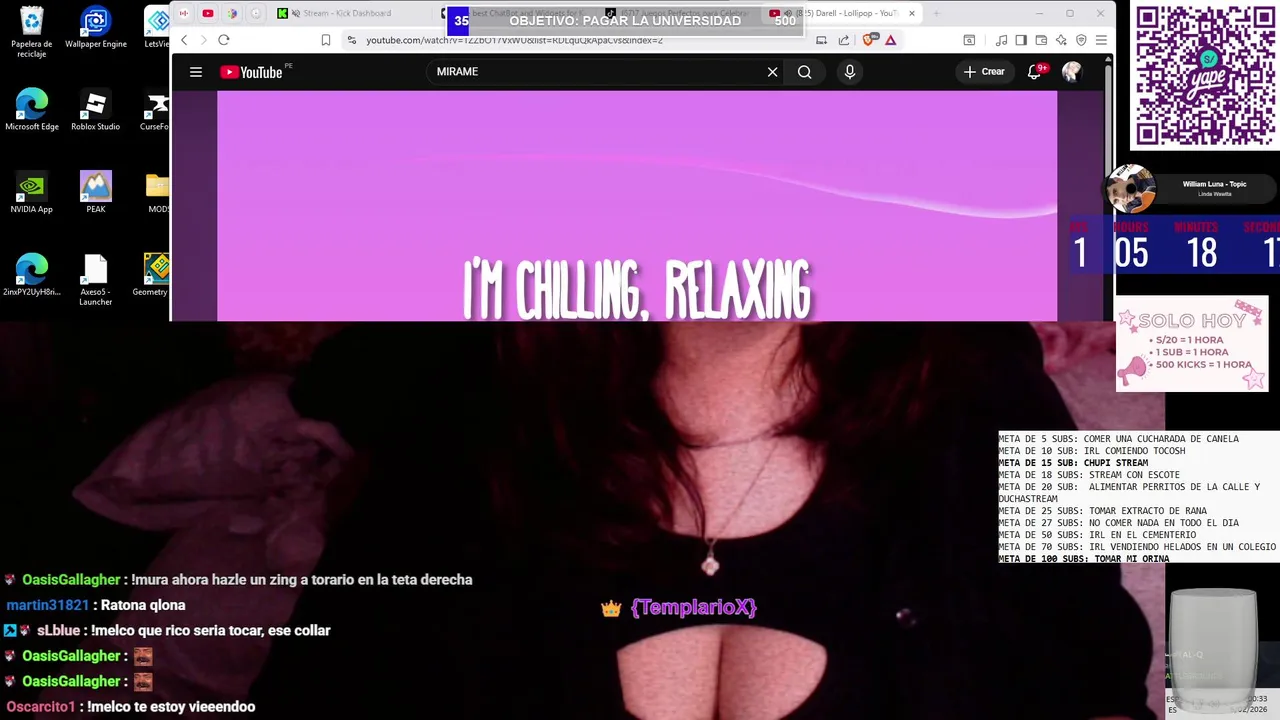Open the YouTube guide hamburger menu
The width and height of the screenshot is (1280, 720).
point(196,72)
